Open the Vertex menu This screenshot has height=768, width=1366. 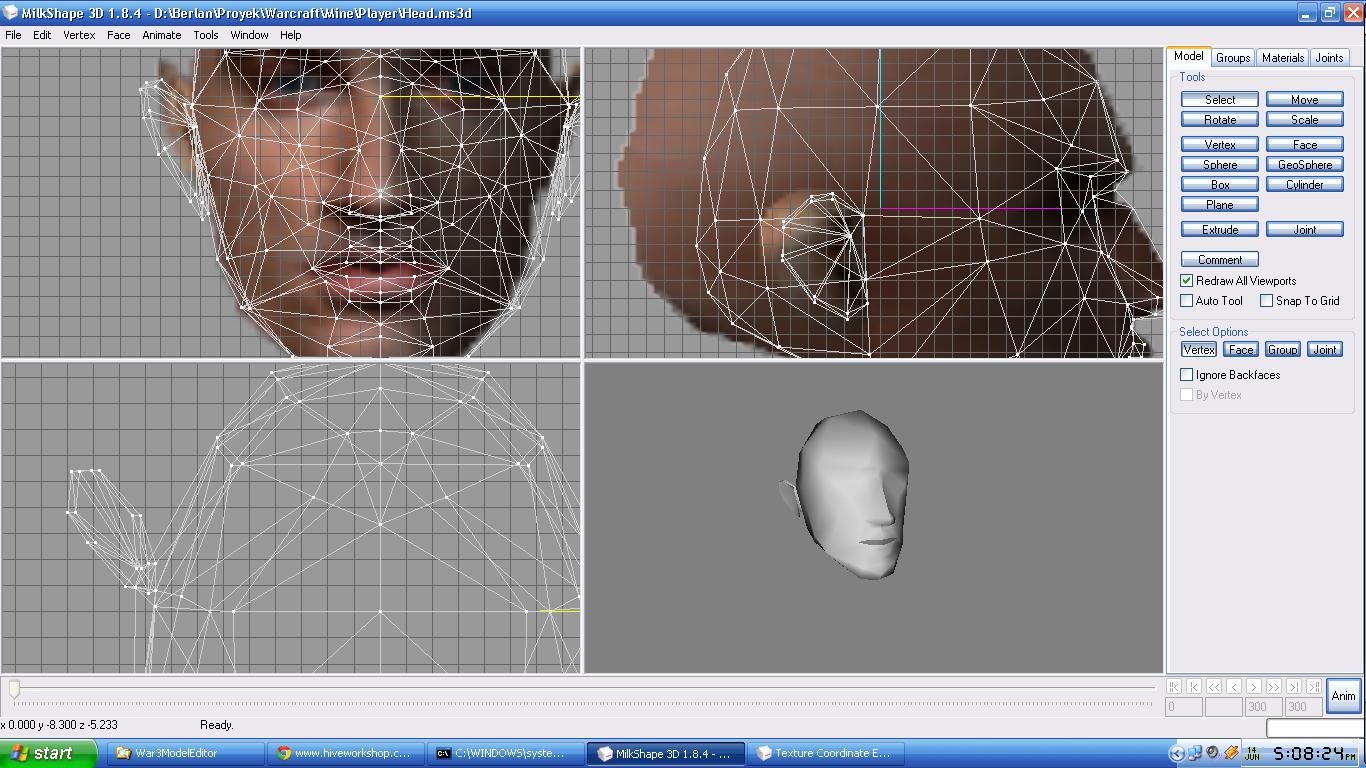(79, 35)
